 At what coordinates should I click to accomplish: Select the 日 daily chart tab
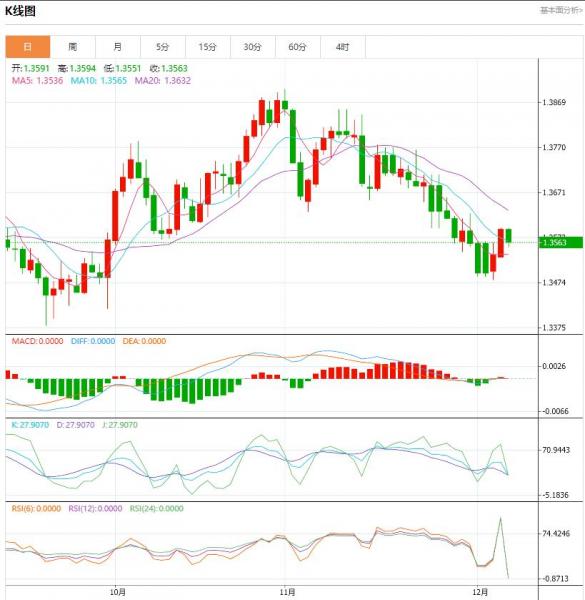(28, 47)
